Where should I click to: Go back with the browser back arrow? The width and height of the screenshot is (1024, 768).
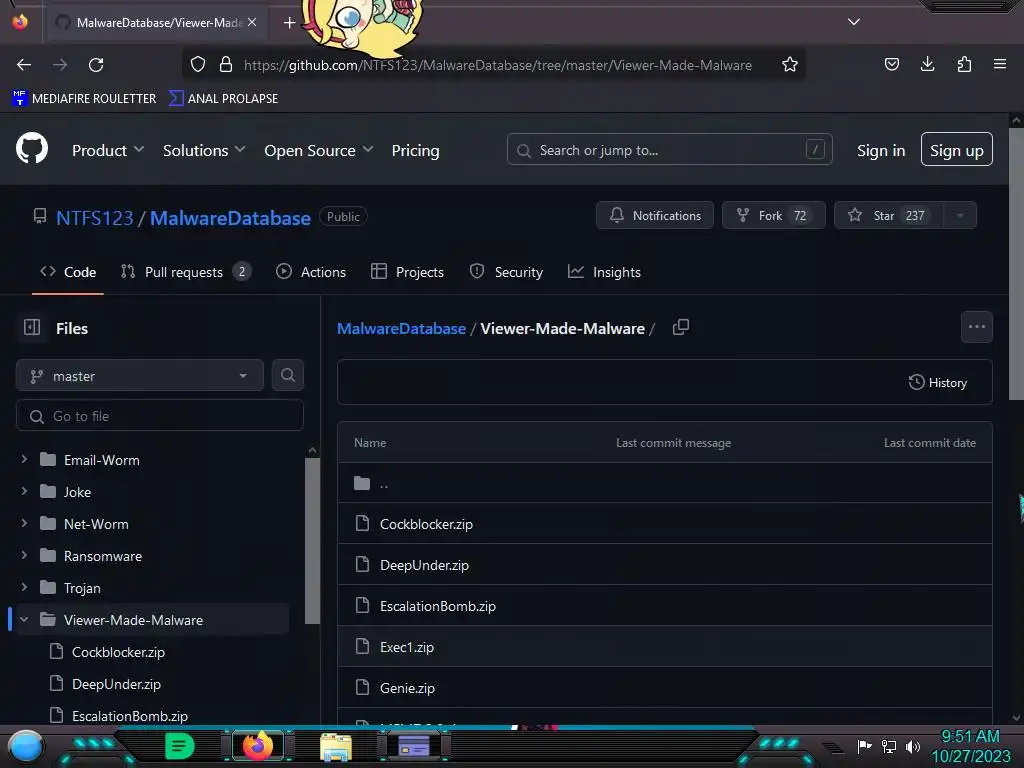tap(24, 65)
